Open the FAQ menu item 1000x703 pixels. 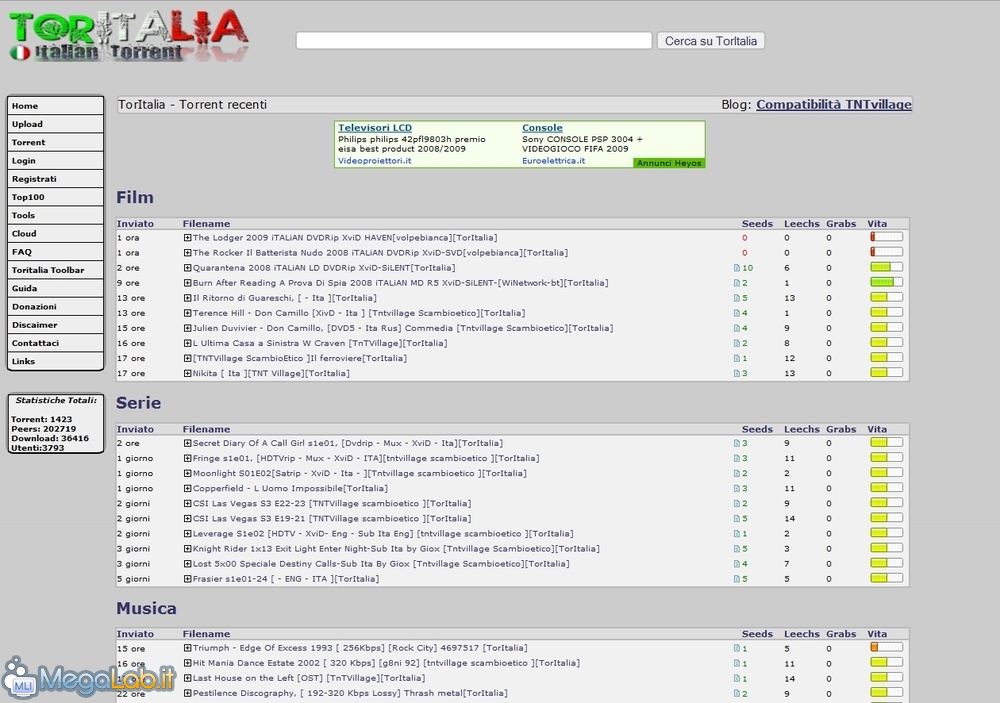click(x=55, y=252)
